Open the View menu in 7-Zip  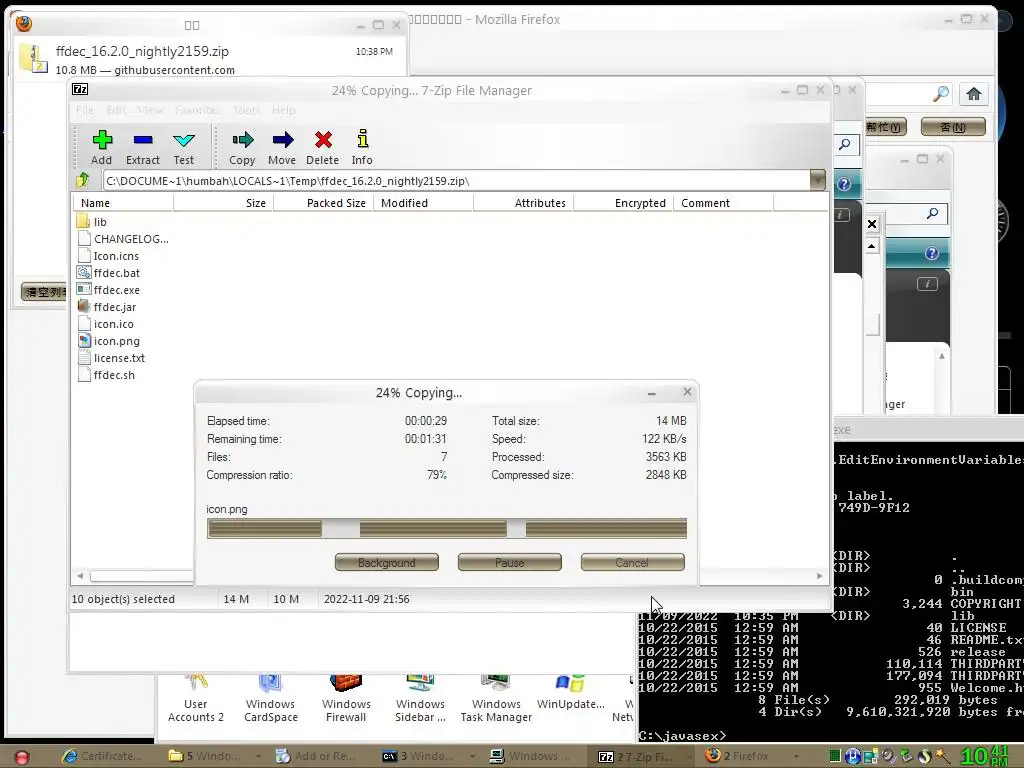150,110
